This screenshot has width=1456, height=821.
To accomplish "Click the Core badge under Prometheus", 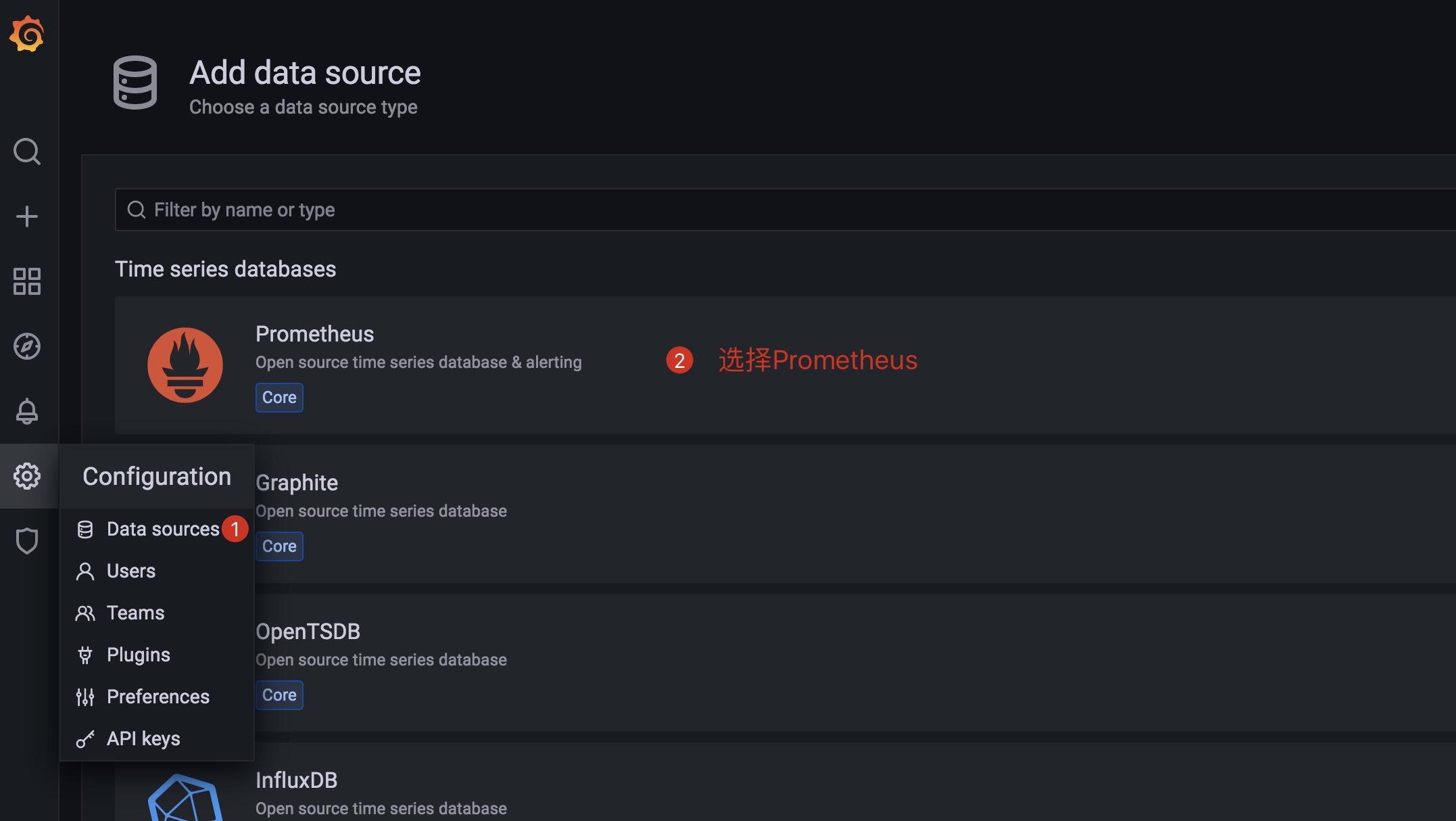I will [x=279, y=398].
